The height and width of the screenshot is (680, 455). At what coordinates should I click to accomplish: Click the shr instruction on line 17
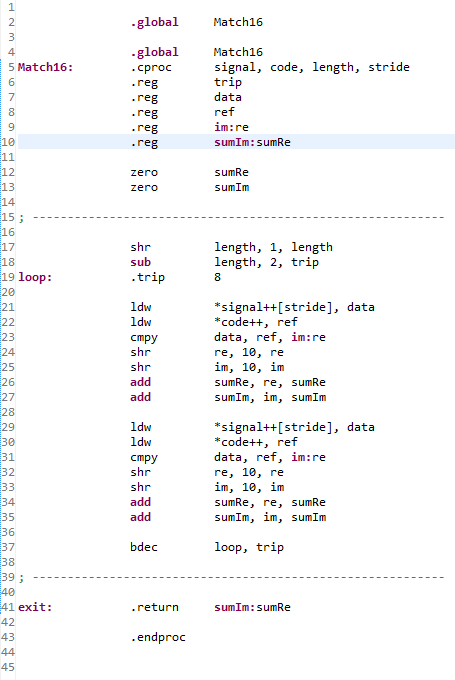tap(141, 247)
